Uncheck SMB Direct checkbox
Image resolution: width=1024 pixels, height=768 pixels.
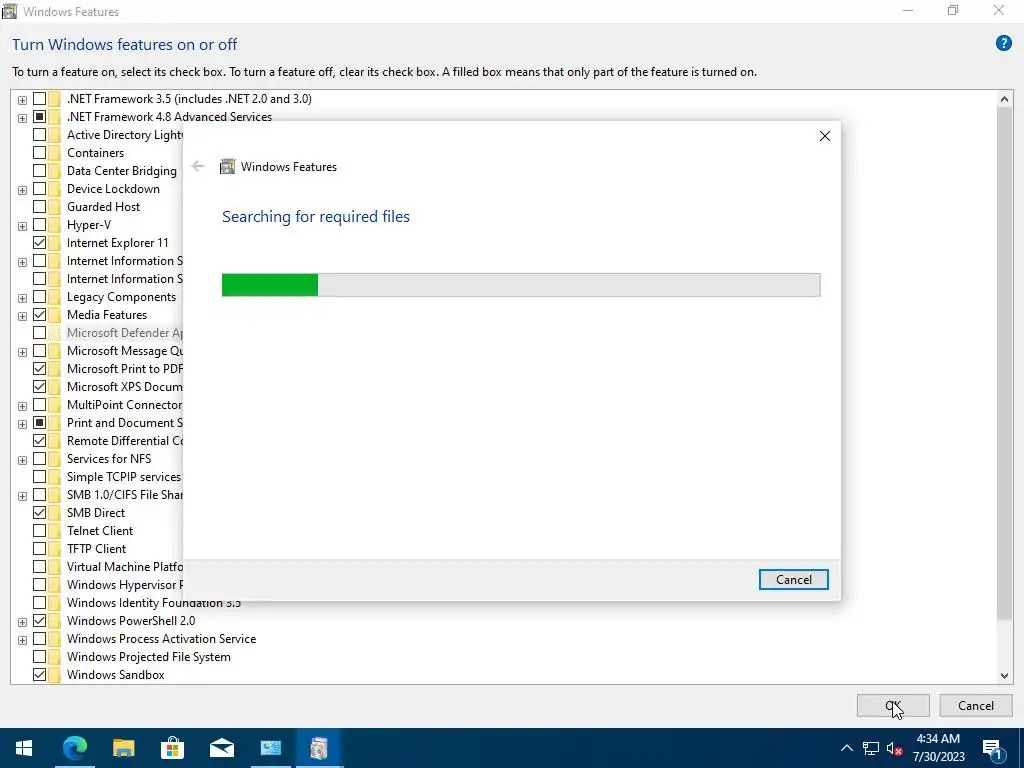pos(40,513)
